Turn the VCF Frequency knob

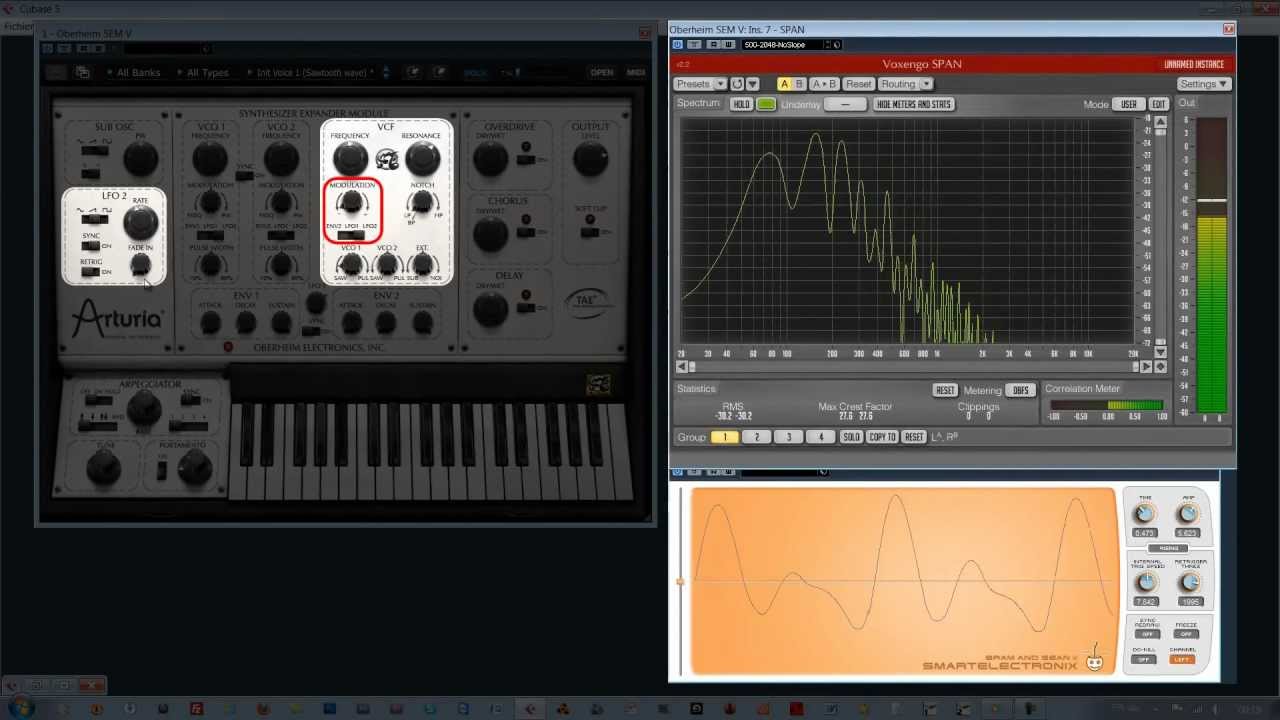coord(350,158)
